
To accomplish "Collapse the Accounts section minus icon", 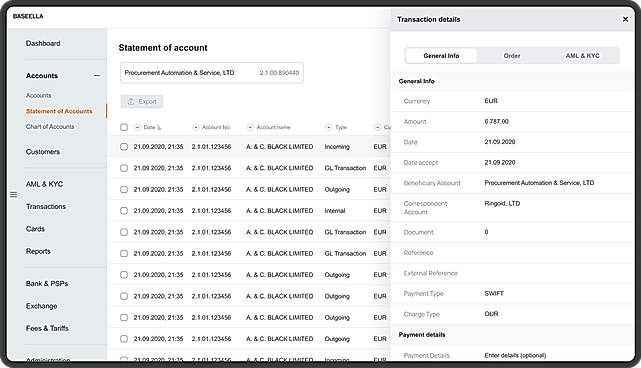I will pyautogui.click(x=97, y=76).
